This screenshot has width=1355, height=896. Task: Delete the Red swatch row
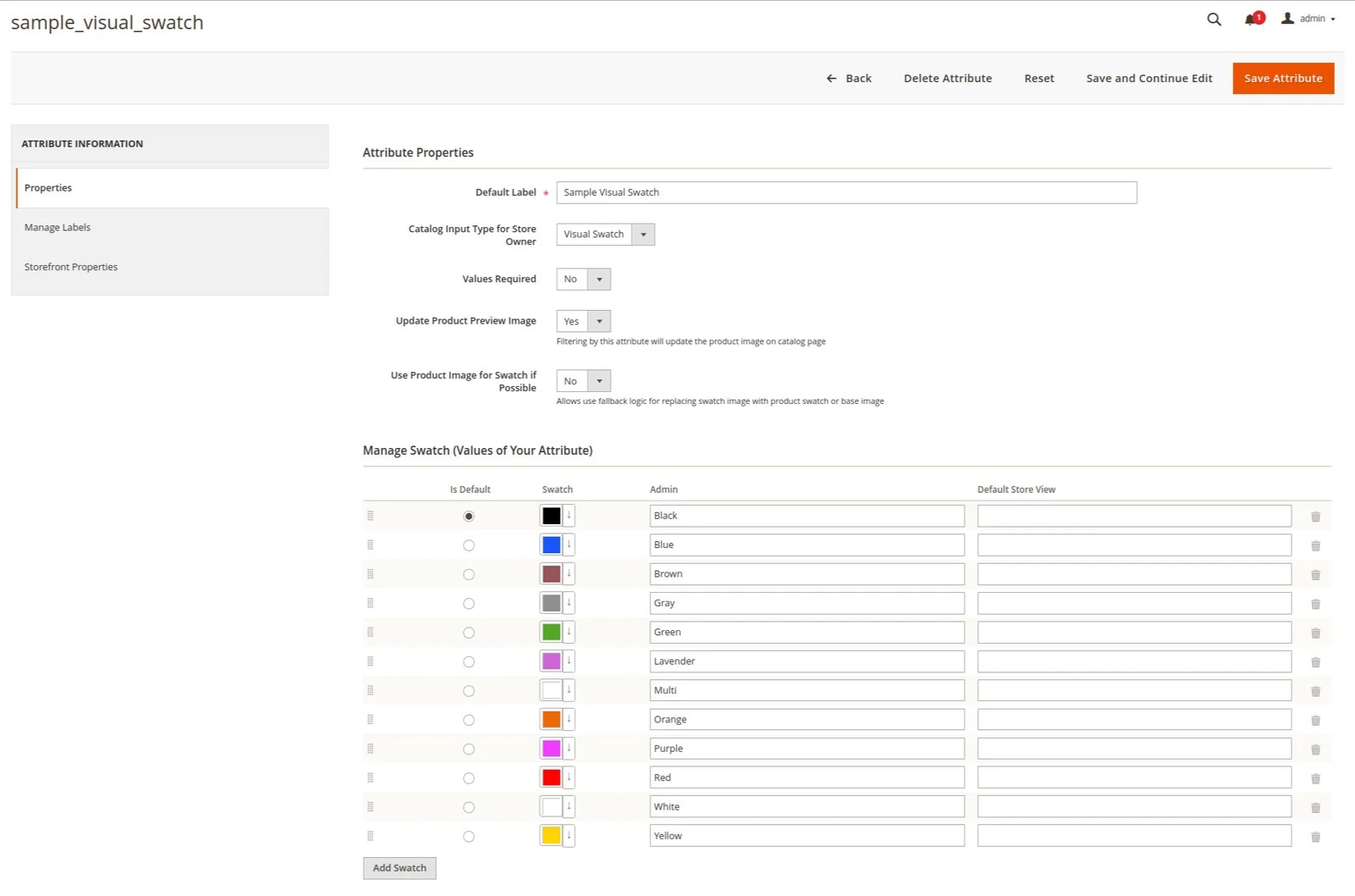point(1315,778)
